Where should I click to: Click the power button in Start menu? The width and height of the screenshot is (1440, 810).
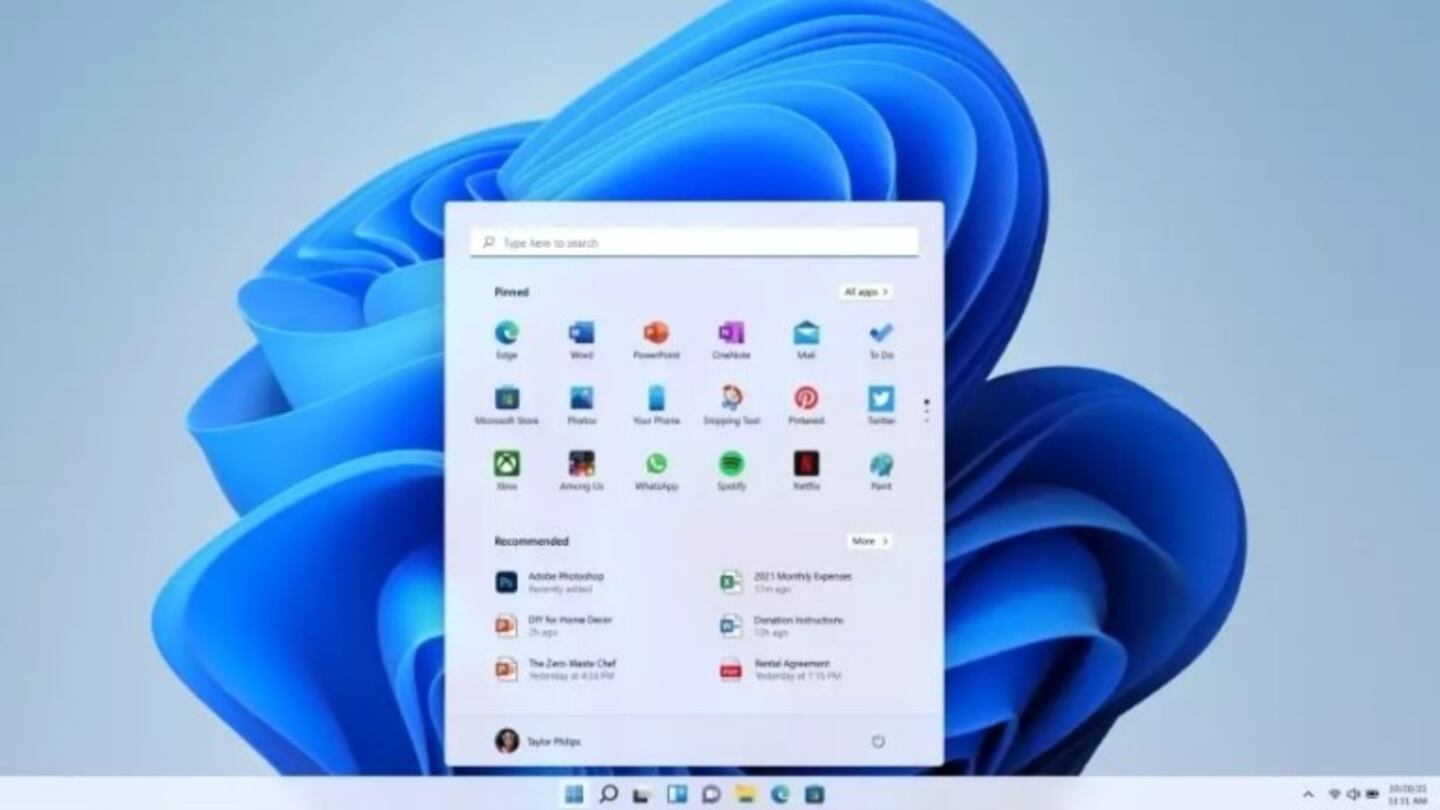click(878, 741)
